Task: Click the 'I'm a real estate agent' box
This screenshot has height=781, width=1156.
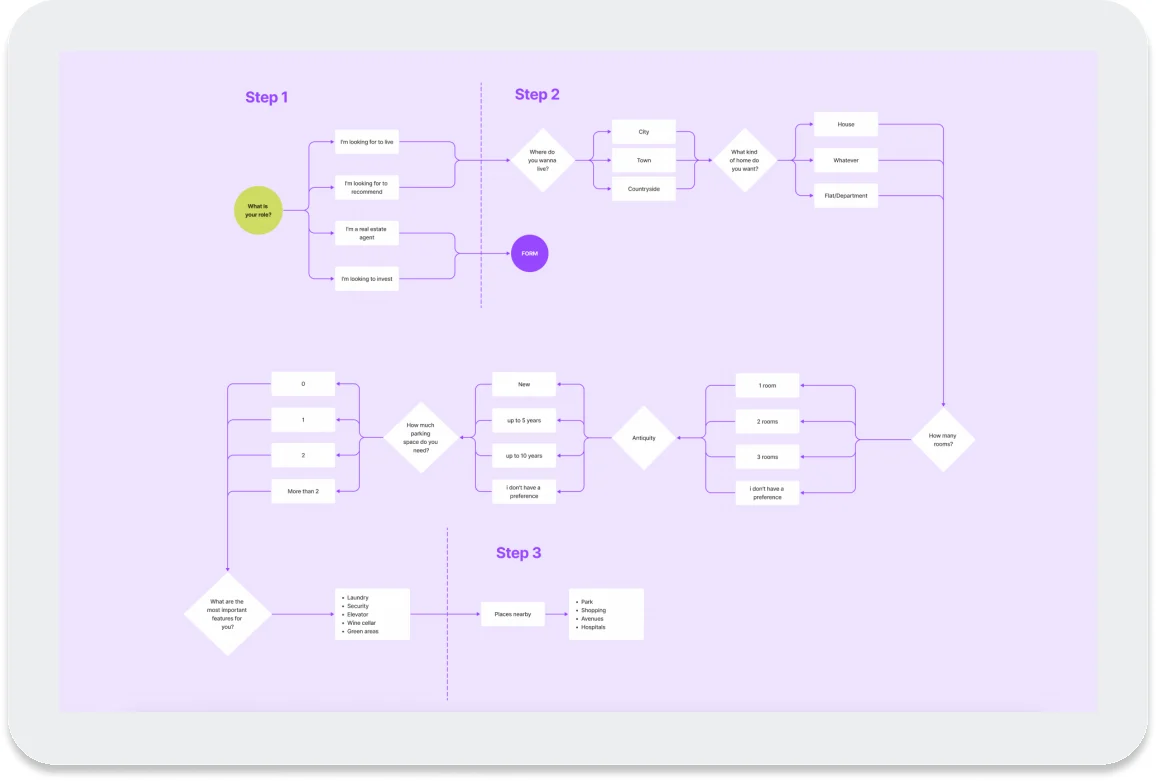Action: tap(366, 232)
